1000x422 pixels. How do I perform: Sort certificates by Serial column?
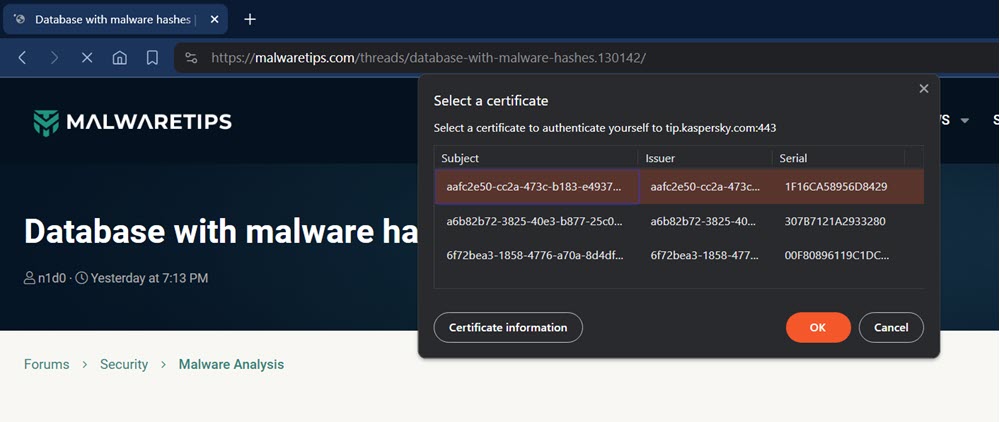838,158
